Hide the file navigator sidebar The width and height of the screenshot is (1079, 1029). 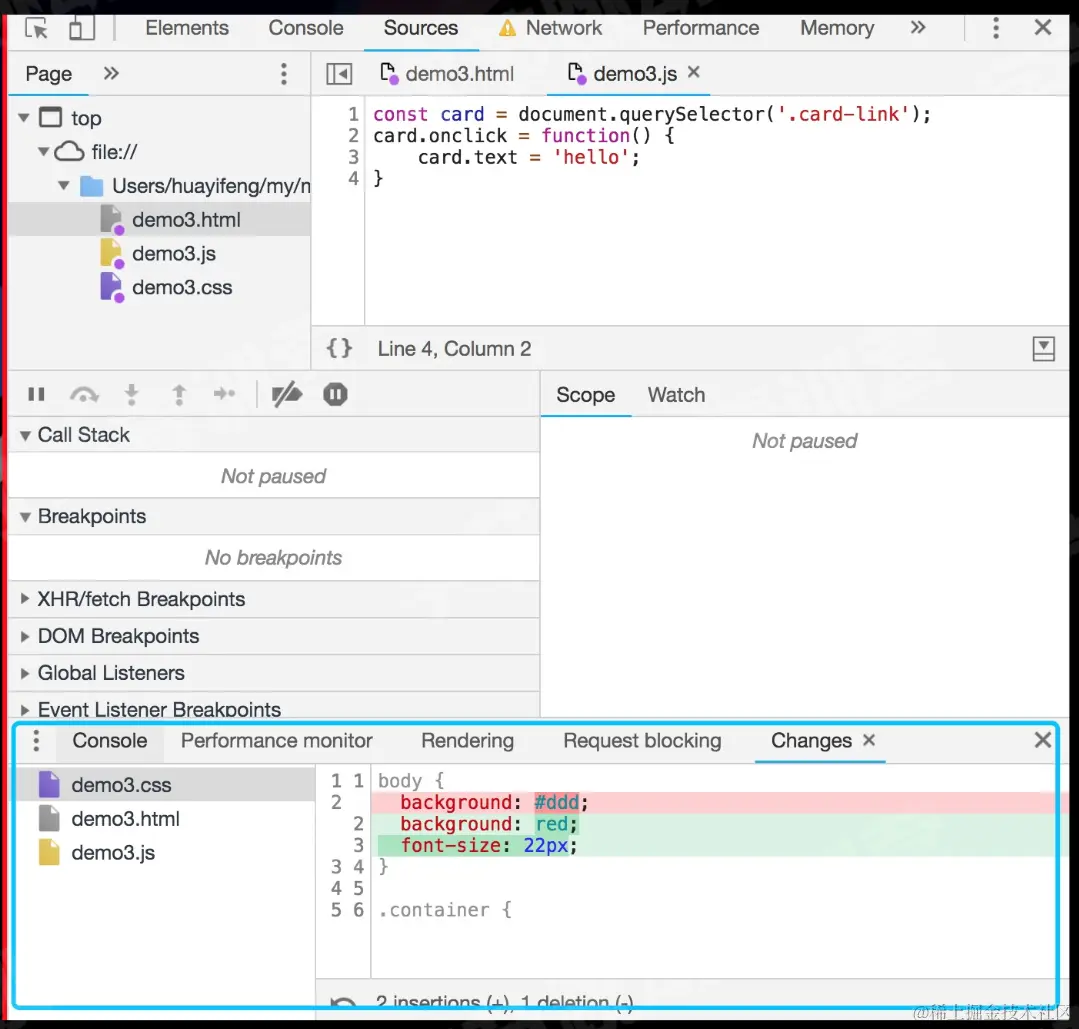[339, 74]
